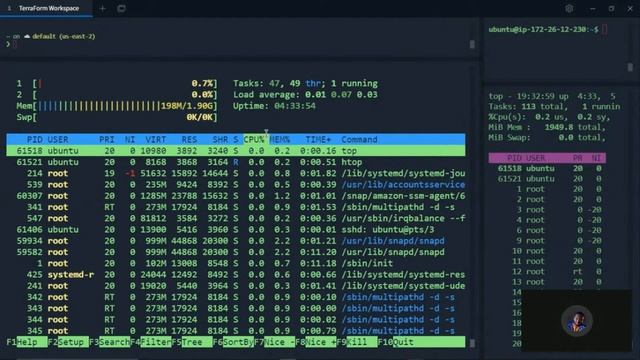Select the sshd ubuntu@pts/3 row

click(x=236, y=229)
